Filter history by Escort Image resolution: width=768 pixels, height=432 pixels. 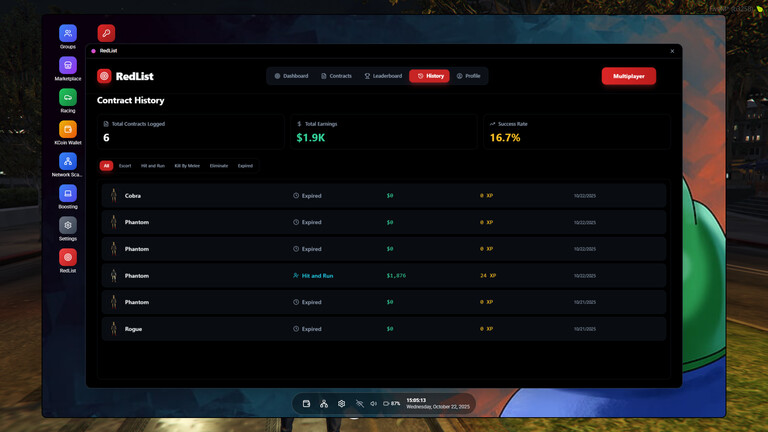point(125,166)
